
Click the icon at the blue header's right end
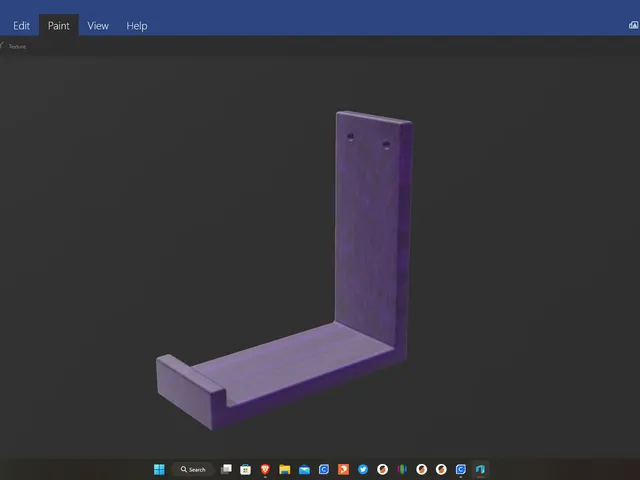pyautogui.click(x=633, y=25)
